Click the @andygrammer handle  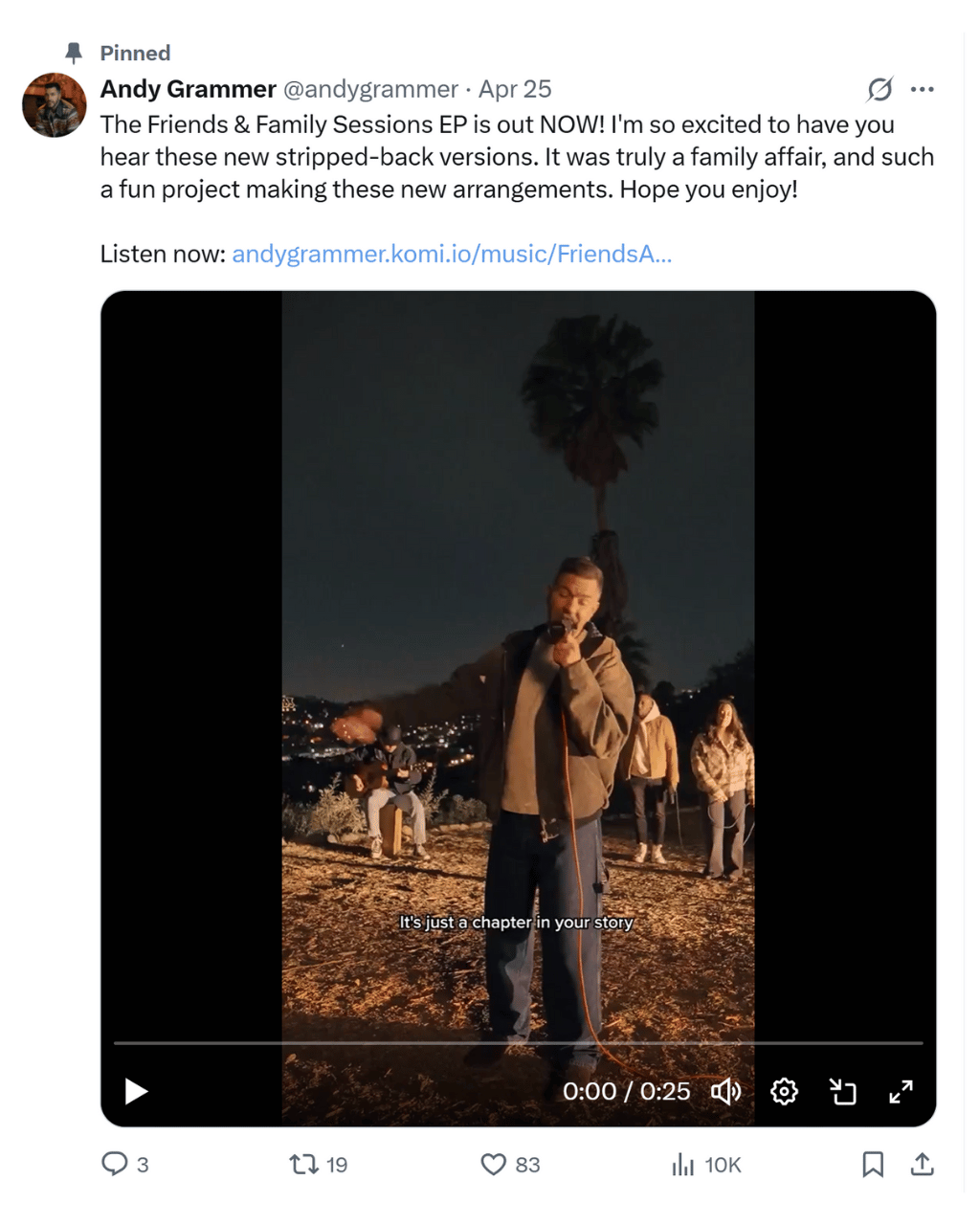(x=371, y=89)
